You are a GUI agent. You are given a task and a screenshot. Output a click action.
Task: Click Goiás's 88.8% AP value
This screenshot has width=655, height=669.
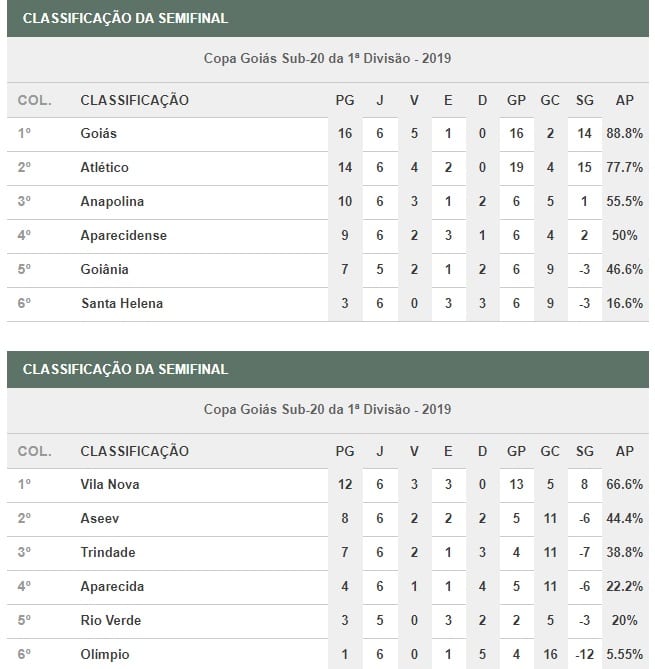coord(624,133)
